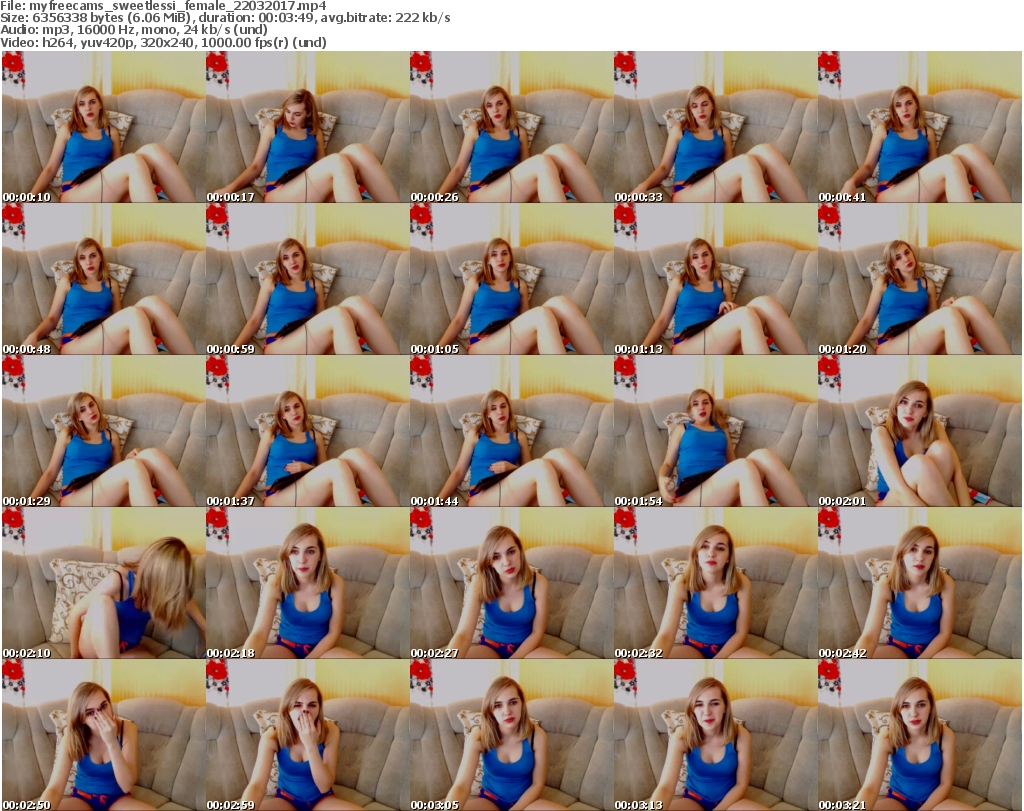Select the thumbnail timestamped 00:01:44
1024x811 pixels.
click(x=511, y=431)
